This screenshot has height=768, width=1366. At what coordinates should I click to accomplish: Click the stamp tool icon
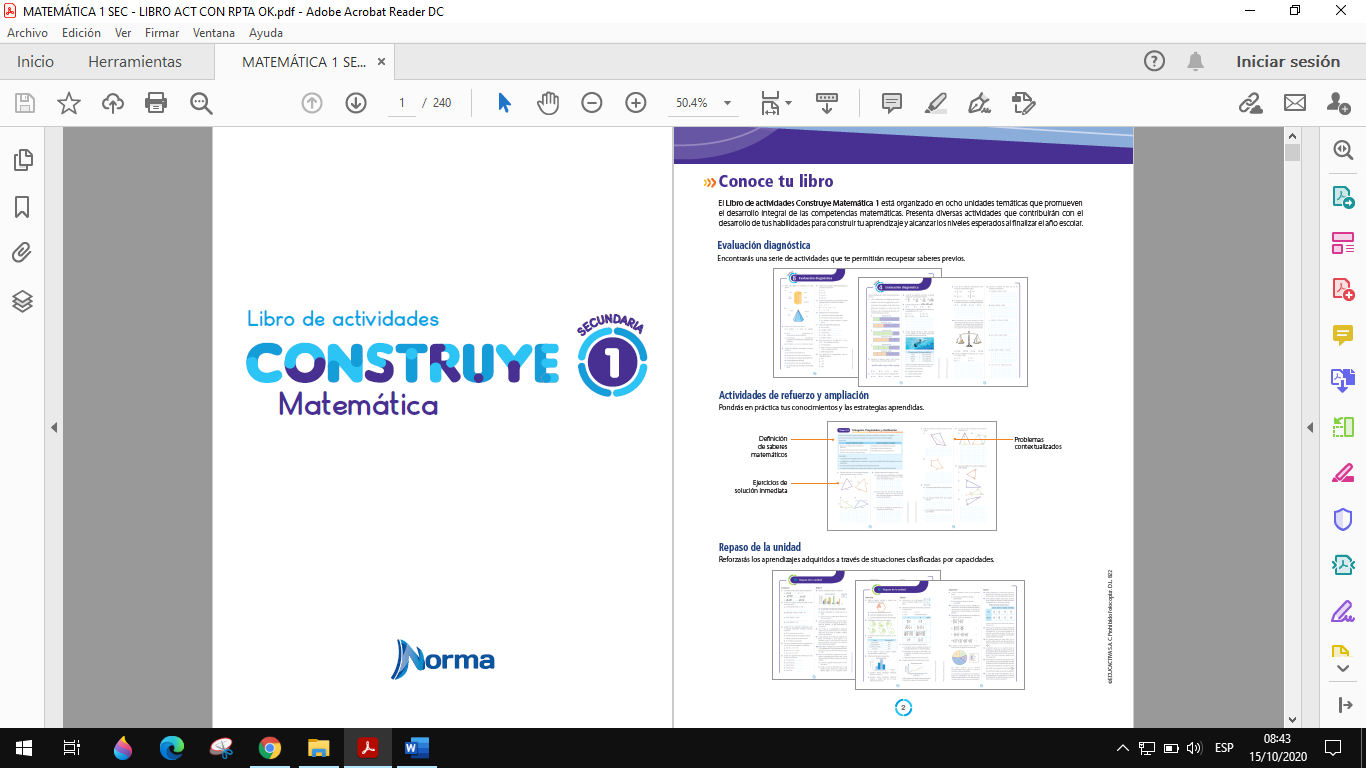1023,103
